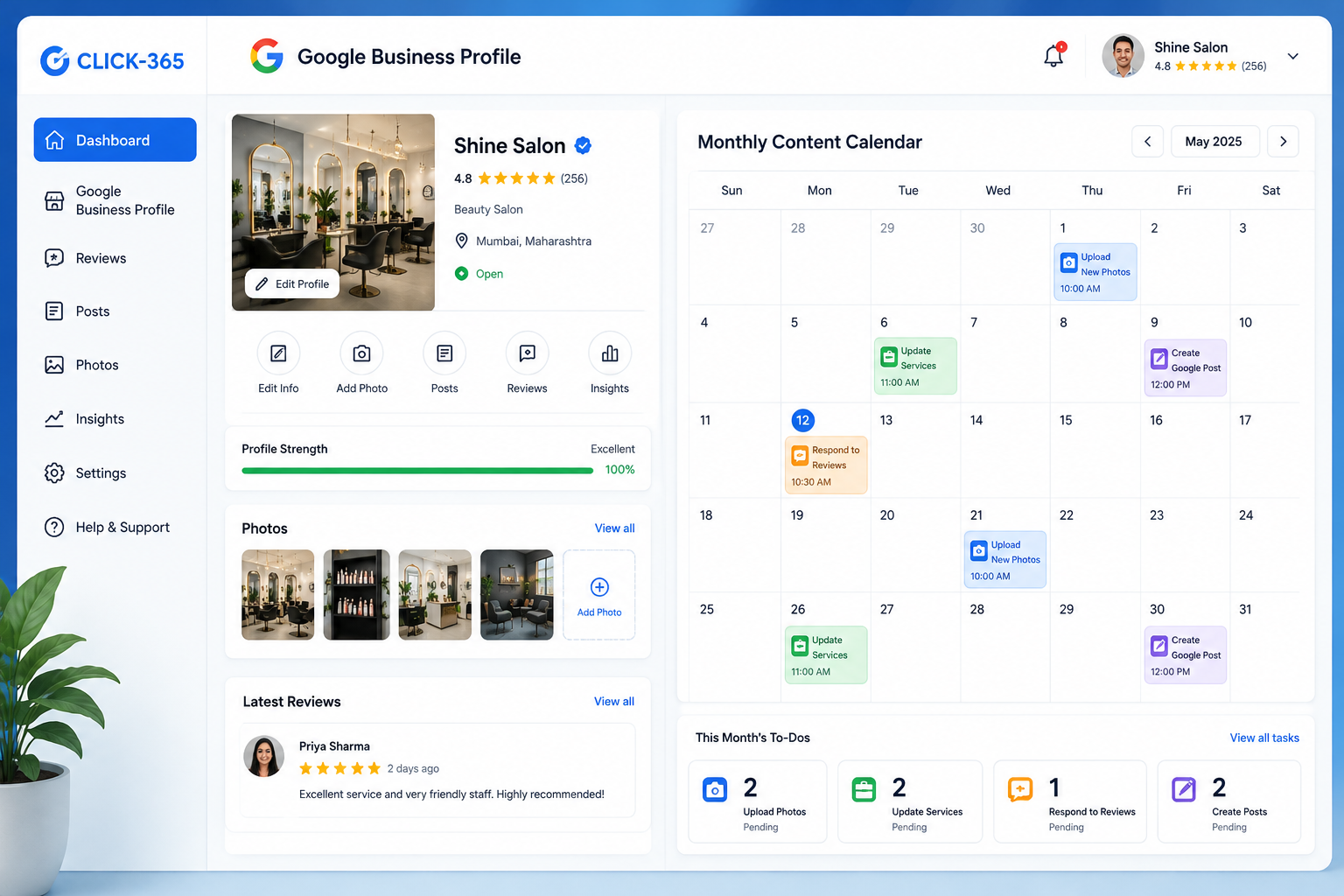Image resolution: width=1344 pixels, height=896 pixels.
Task: Open Reviews quick action icon
Action: [x=527, y=353]
